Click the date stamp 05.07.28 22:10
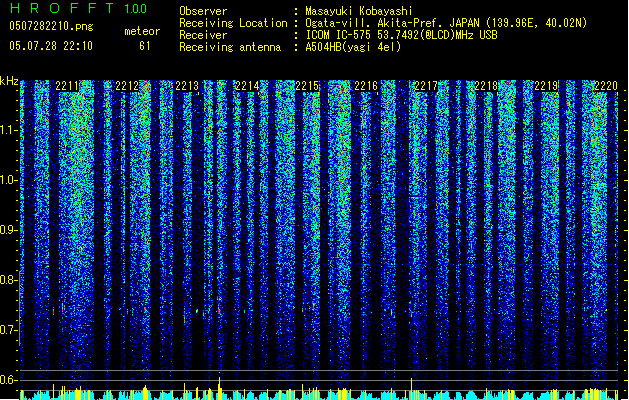Image resolution: width=629 pixels, height=400 pixels. point(51,46)
